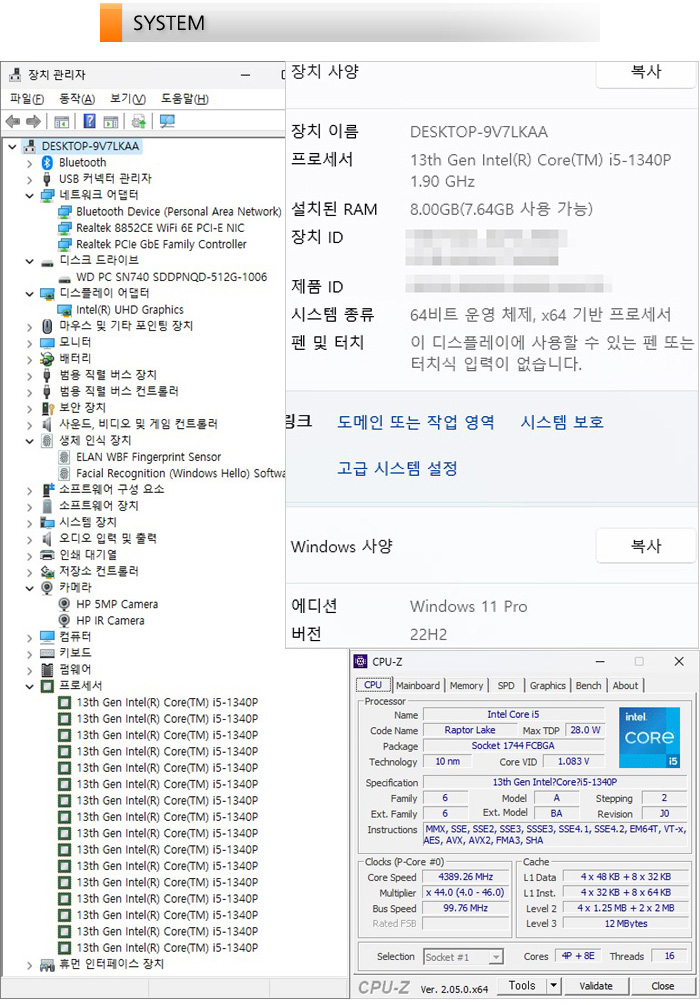
Task: Click the Intel Core i5 logo in CPU-Z
Action: (649, 737)
